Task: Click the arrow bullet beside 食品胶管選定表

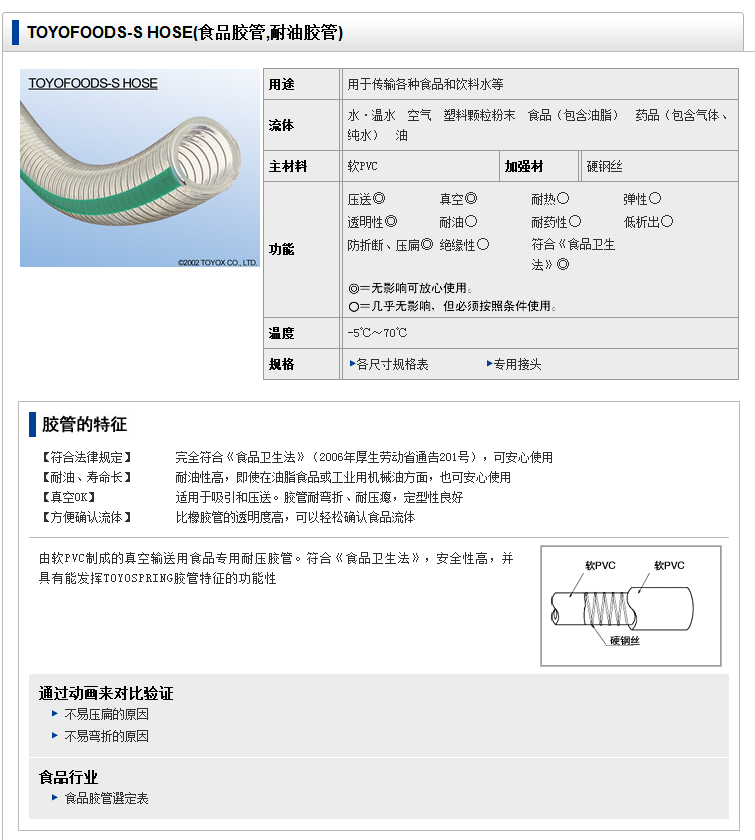Action: [x=55, y=798]
